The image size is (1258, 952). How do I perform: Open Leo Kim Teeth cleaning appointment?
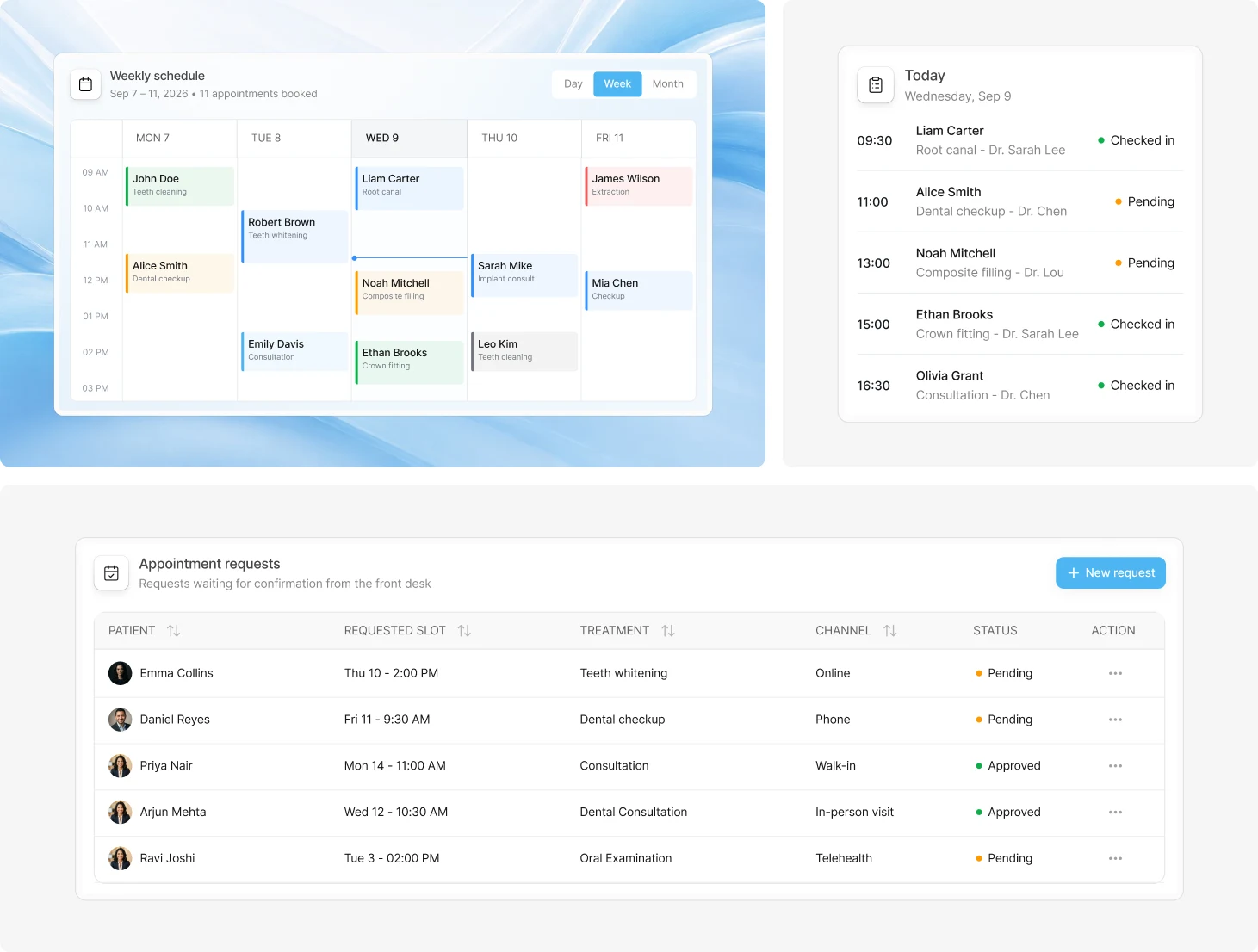coord(524,351)
